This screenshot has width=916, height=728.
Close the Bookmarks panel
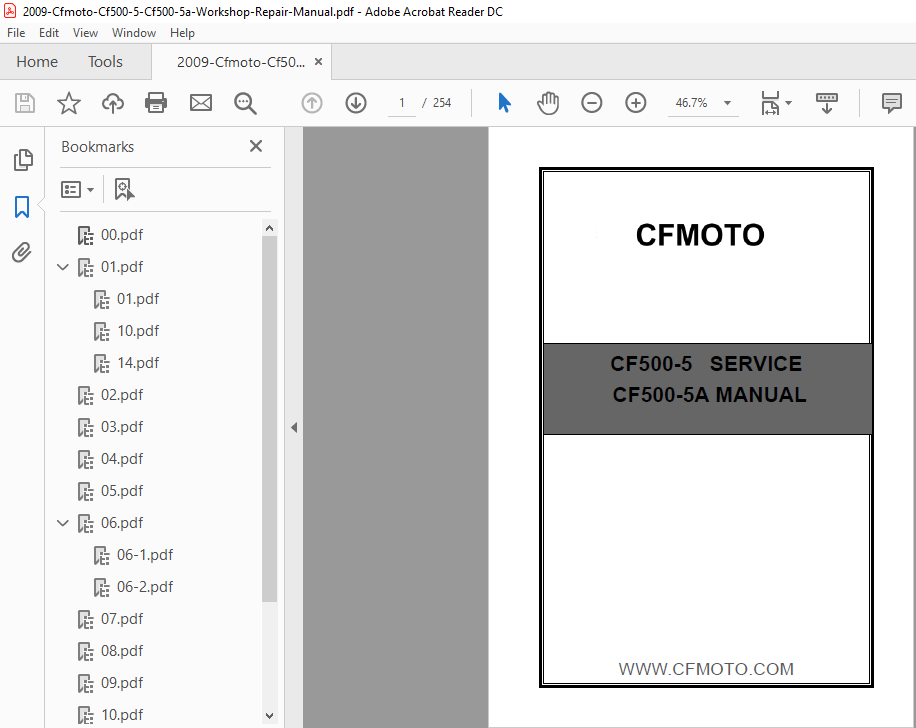tap(256, 146)
